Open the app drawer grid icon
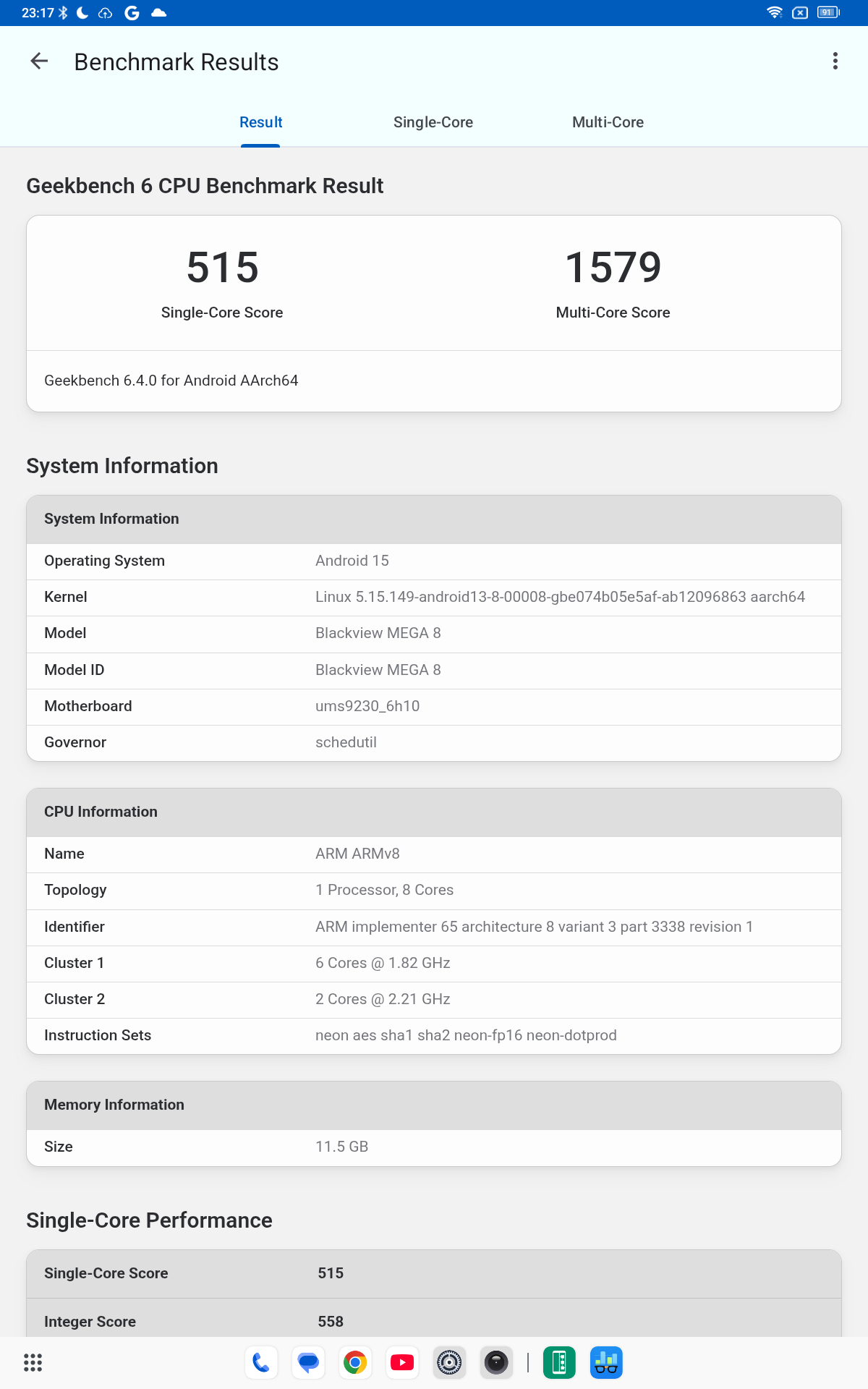The image size is (868, 1389). point(33,1363)
